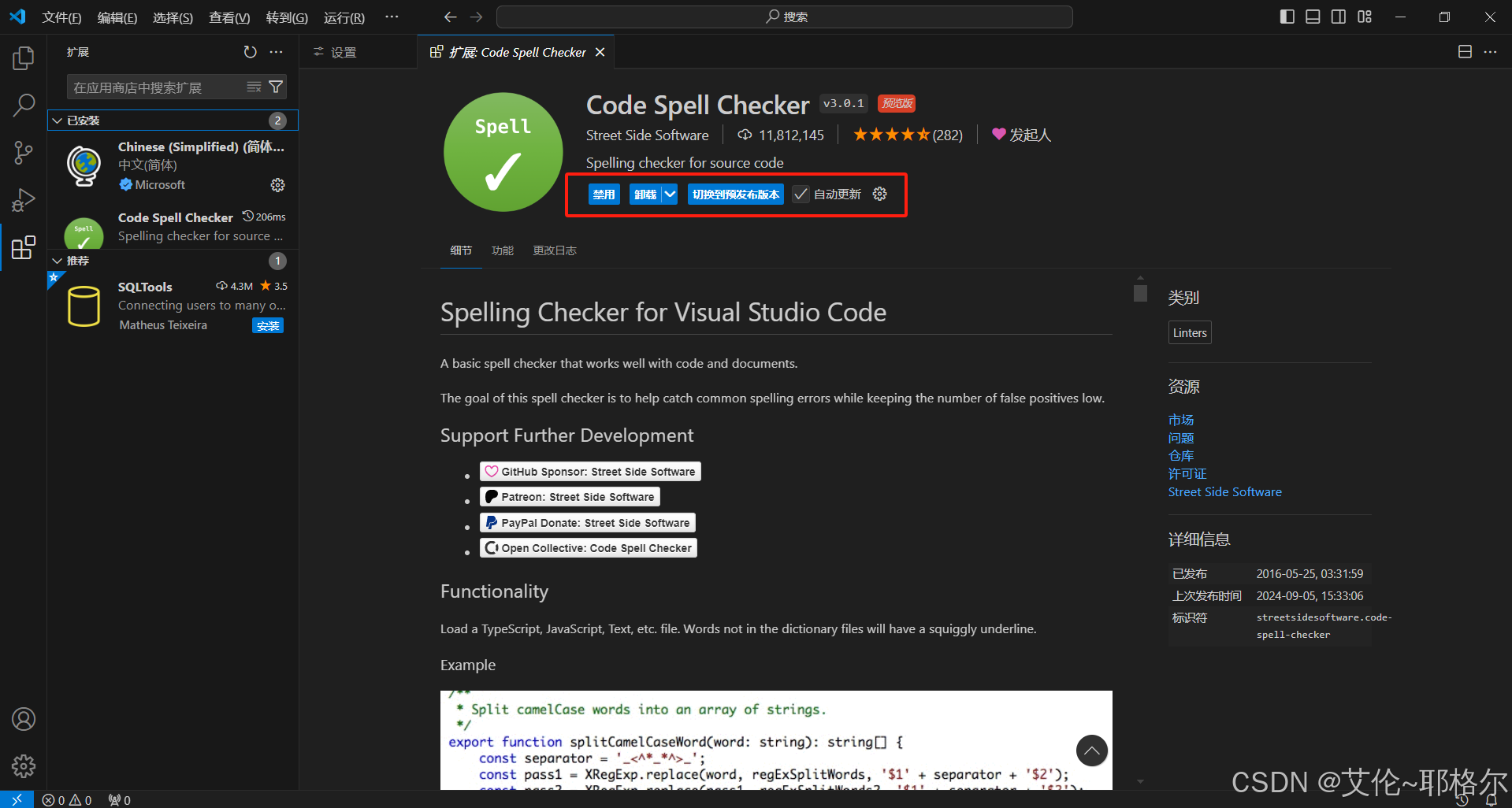Refresh the extensions list

click(x=251, y=52)
